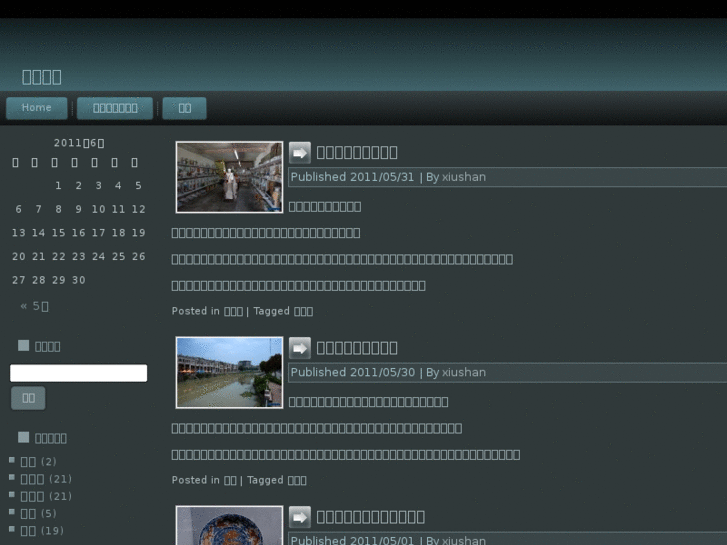This screenshot has width=727, height=545.
Task: Open title of post published 2011/05/31
Action: pyautogui.click(x=357, y=153)
